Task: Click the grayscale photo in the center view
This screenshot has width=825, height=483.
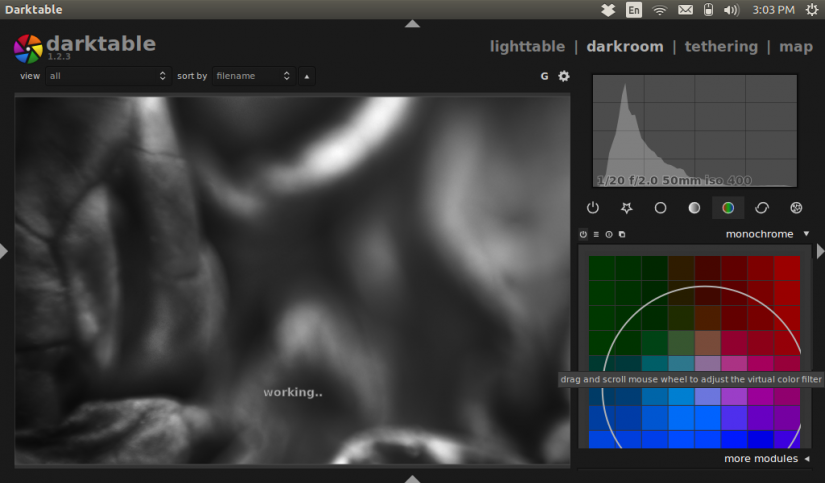Action: pyautogui.click(x=293, y=280)
